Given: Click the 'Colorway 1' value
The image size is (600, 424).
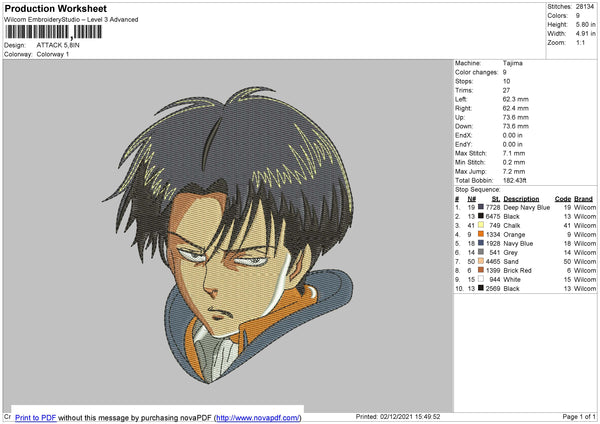Looking at the screenshot, I should (53, 54).
